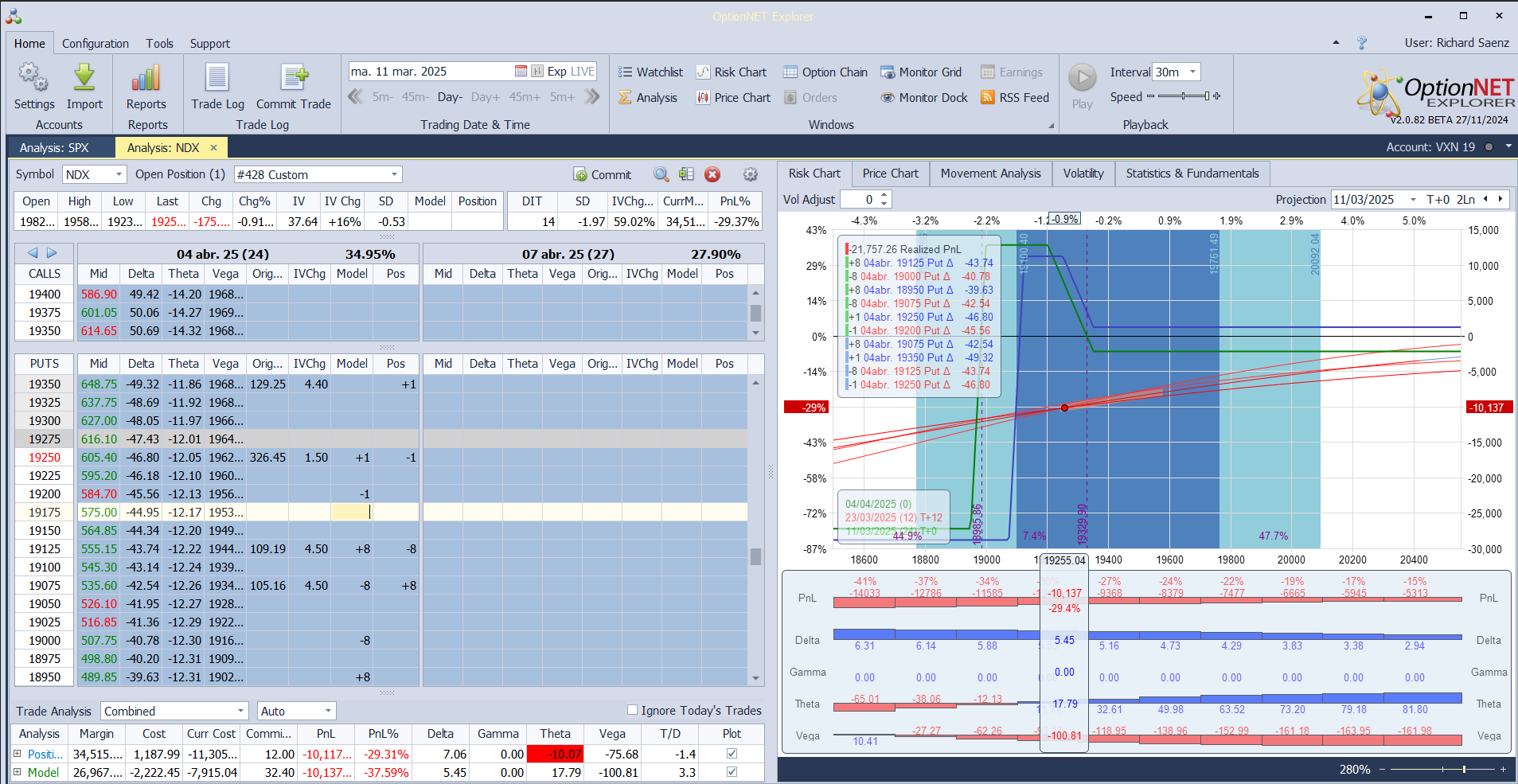Click the Vol Adjust spinner up arrow
Viewport: 1518px width, 784px height.
pos(884,195)
